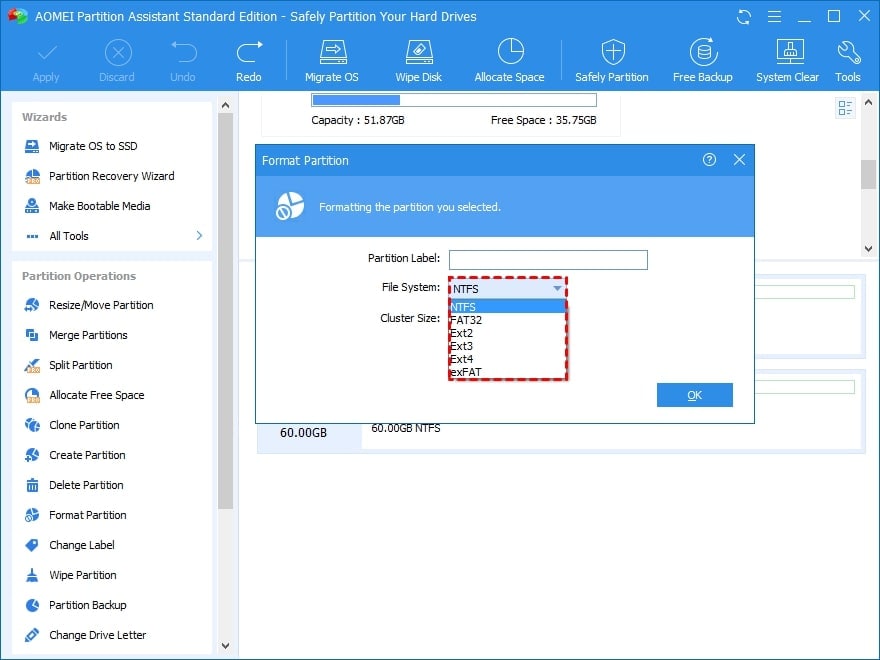Select Wipe Partition operation

pos(82,575)
